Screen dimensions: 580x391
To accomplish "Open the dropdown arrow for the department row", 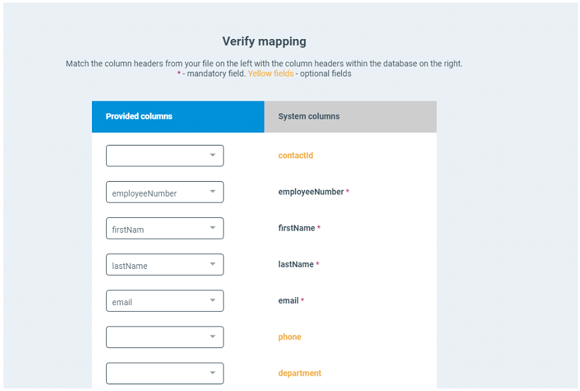I will click(x=212, y=373).
